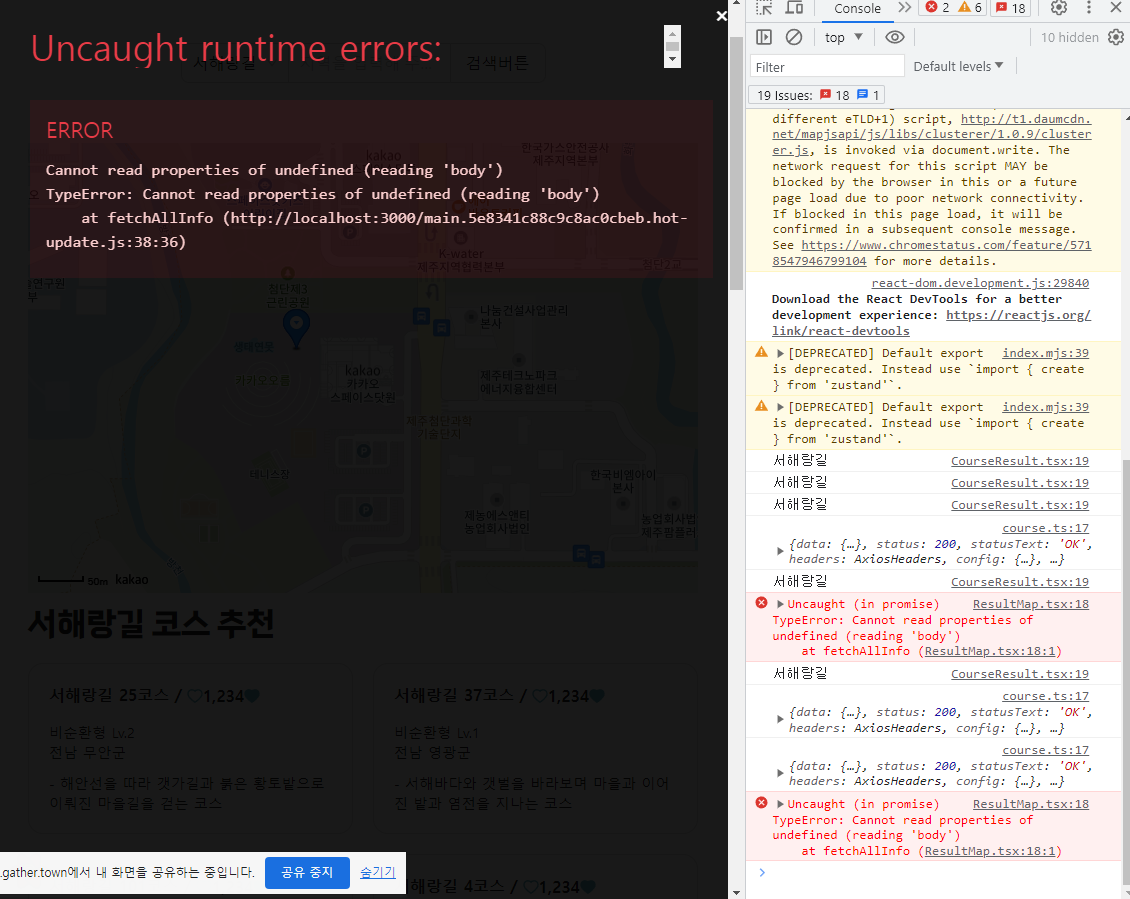Click the heart icon on 37코스 card
Image resolution: width=1130 pixels, height=899 pixels.
pyautogui.click(x=540, y=696)
